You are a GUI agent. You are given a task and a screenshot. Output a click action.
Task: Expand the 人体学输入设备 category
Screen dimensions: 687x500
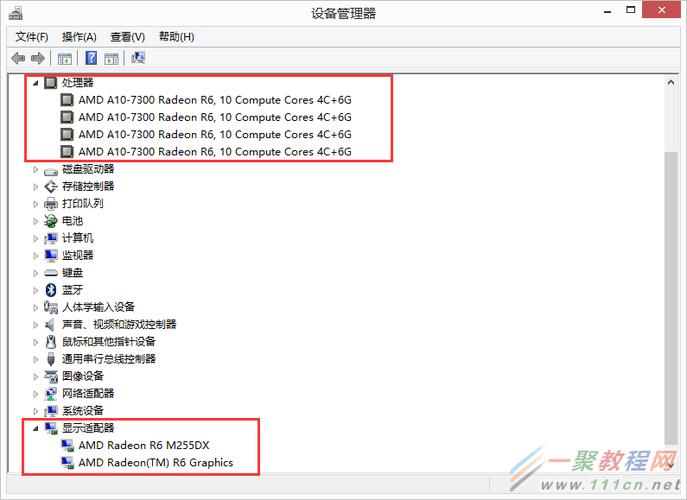(36, 308)
